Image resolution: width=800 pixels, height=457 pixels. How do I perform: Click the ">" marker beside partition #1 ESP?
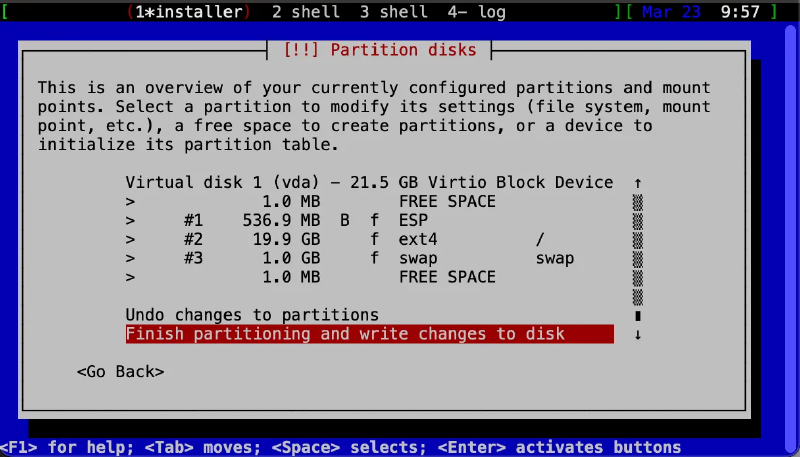(x=130, y=221)
